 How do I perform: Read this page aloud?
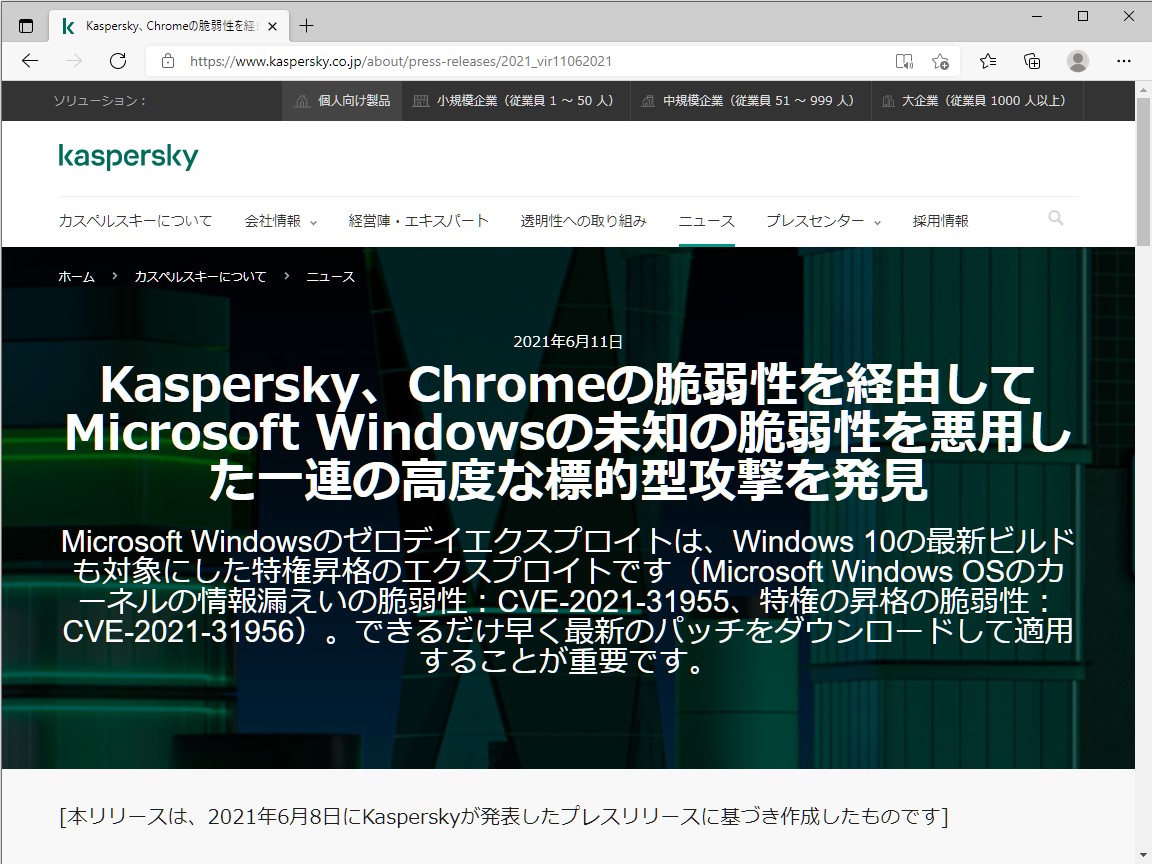[x=905, y=61]
